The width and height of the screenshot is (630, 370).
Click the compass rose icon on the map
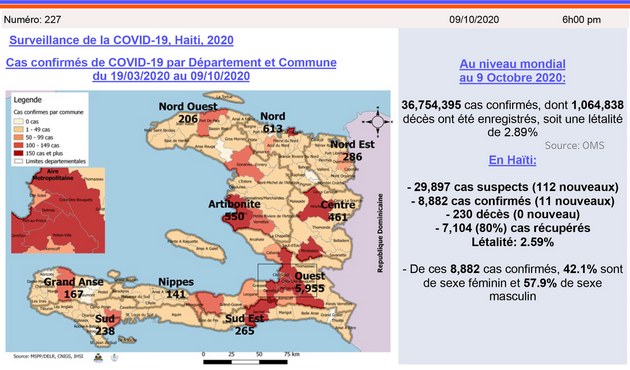[377, 121]
